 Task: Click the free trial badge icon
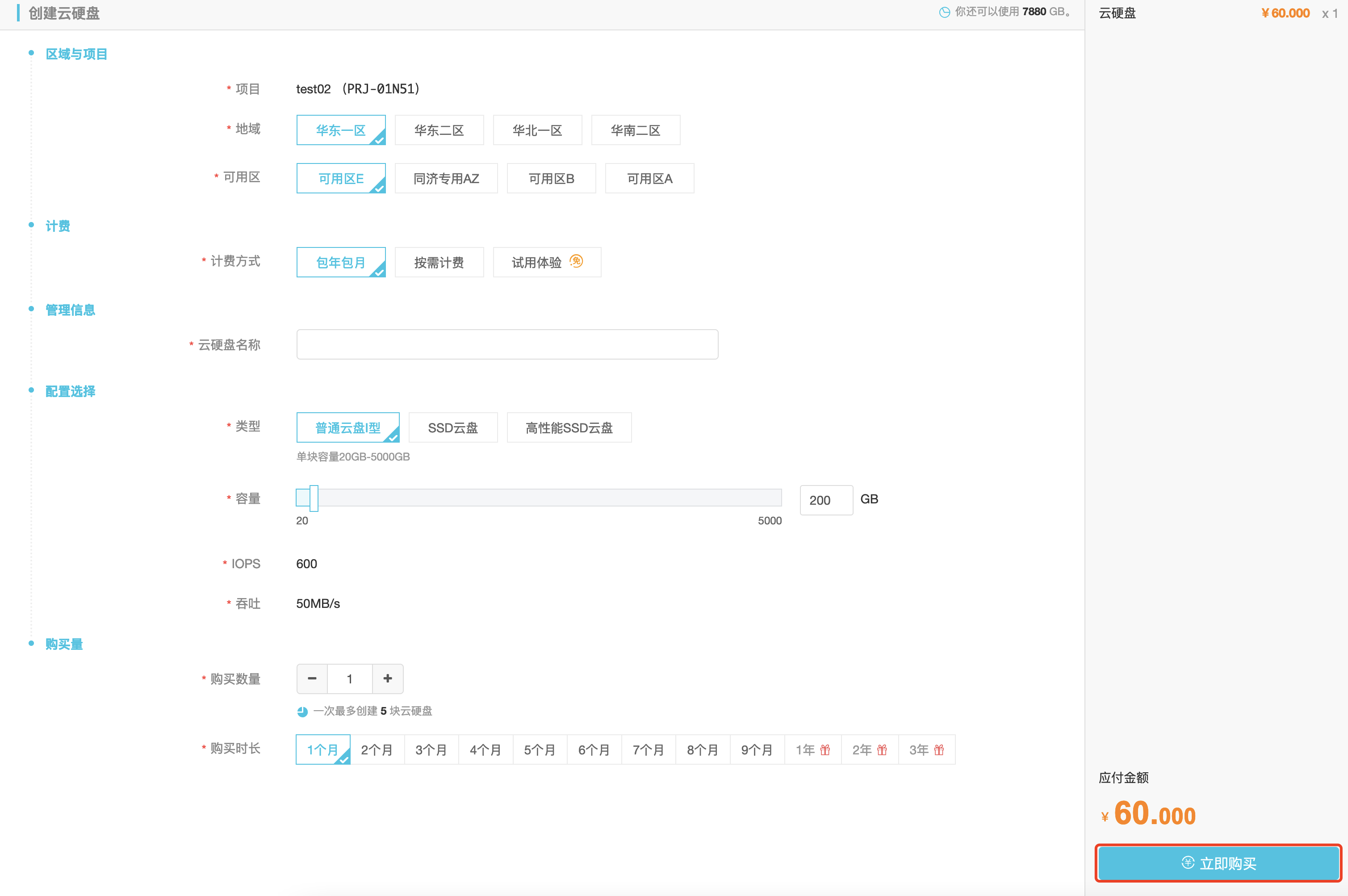pos(577,261)
